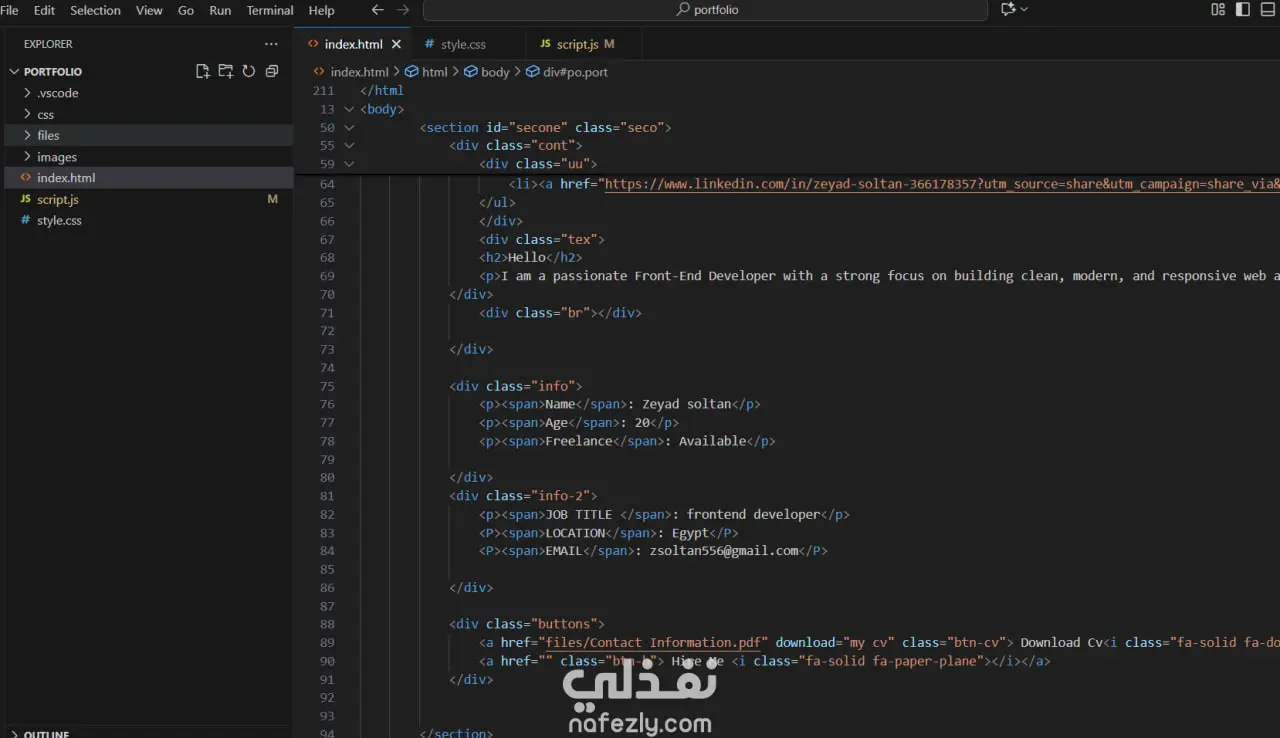Click the div class="br" code line
Image resolution: width=1280 pixels, height=738 pixels.
[x=560, y=313]
